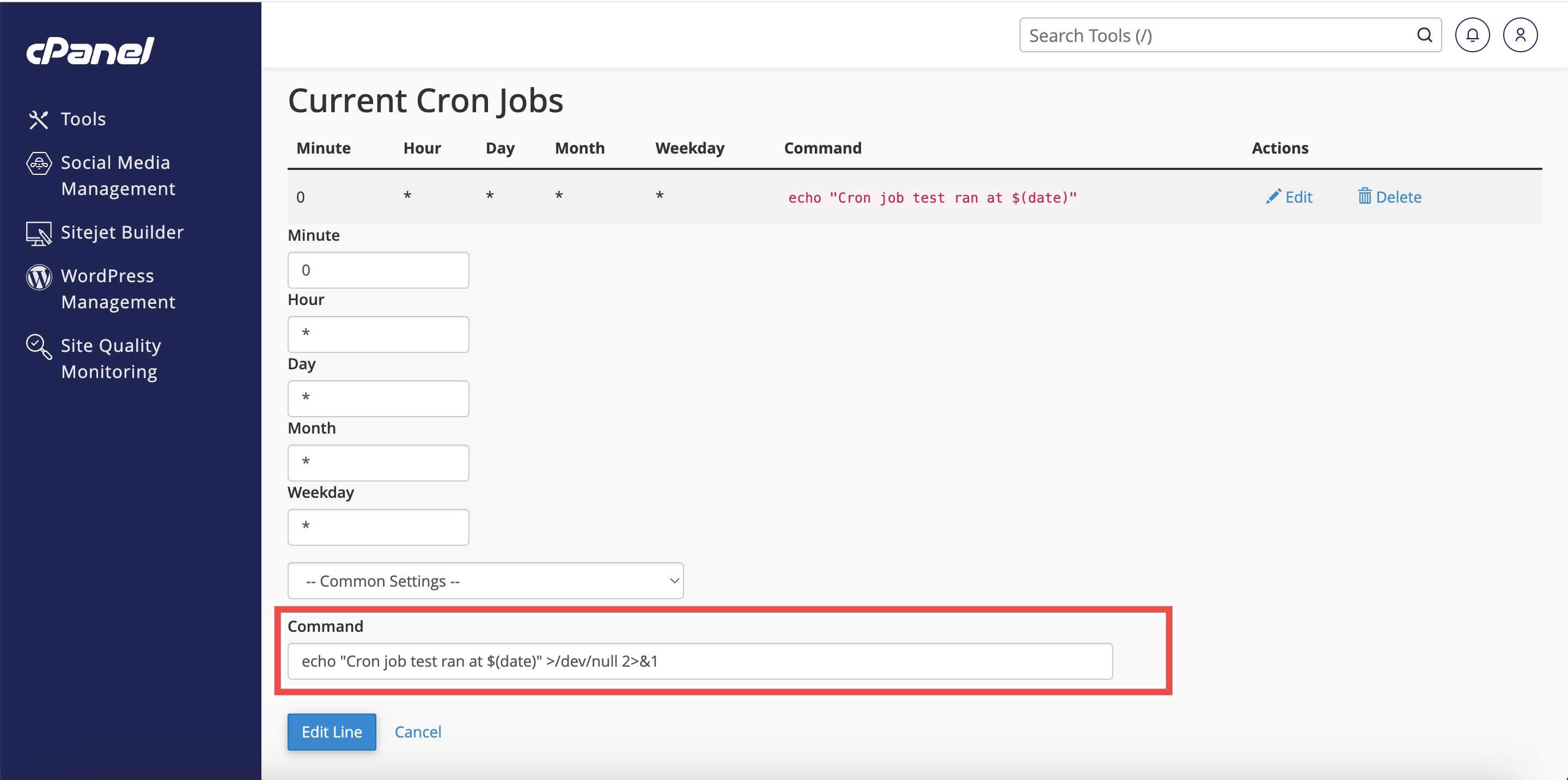Screen dimensions: 1568x780
Task: Open the user account icon
Action: (1520, 35)
